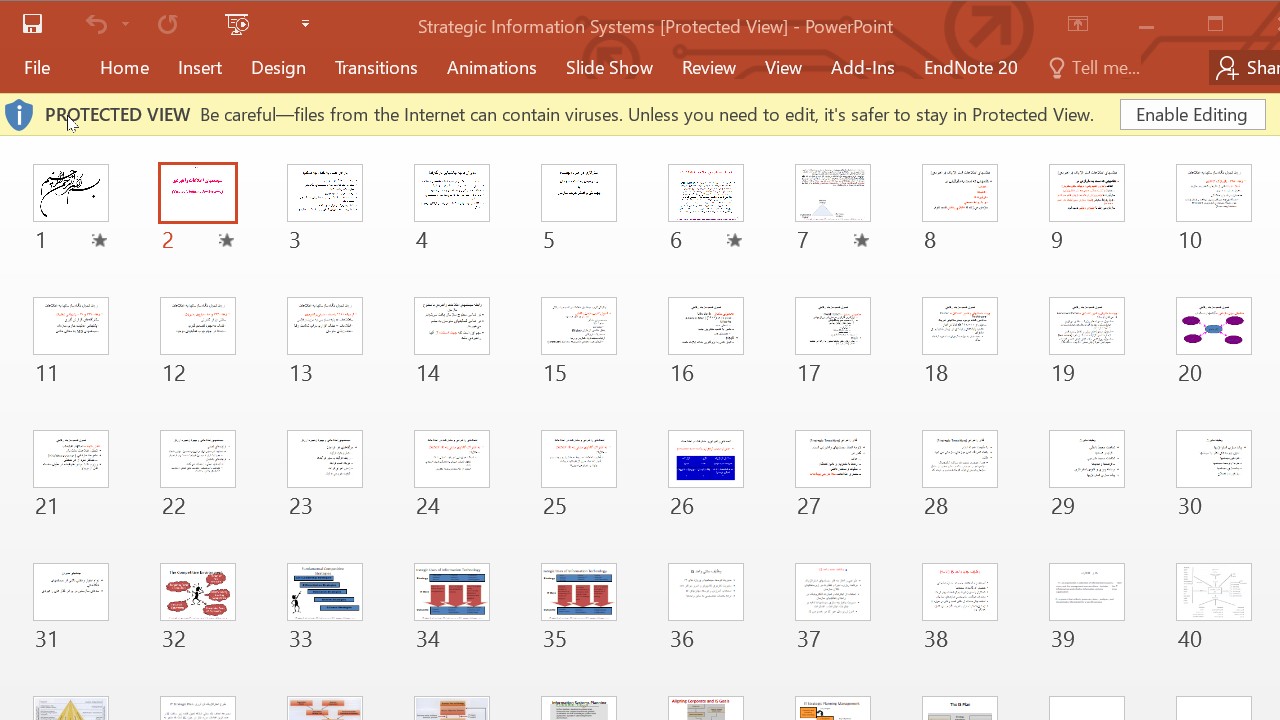Open the Review tab
The width and height of the screenshot is (1280, 720).
coord(709,68)
